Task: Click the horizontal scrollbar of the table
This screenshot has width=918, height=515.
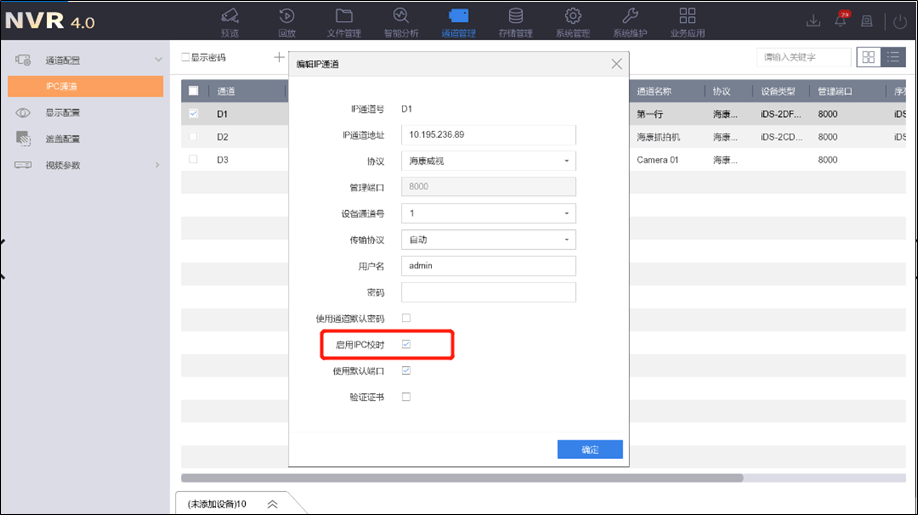Action: coord(462,478)
